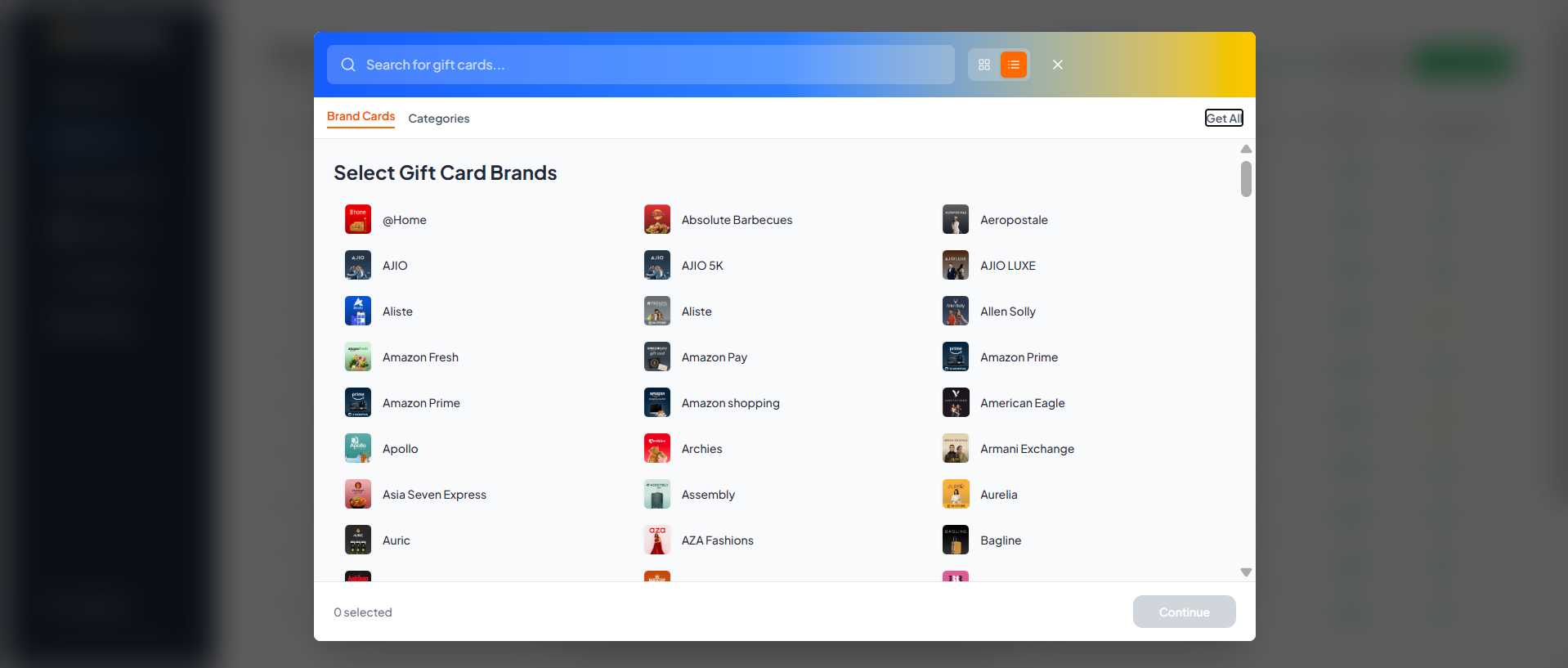Click the search magnifier icon
The height and width of the screenshot is (668, 1568).
coord(348,65)
